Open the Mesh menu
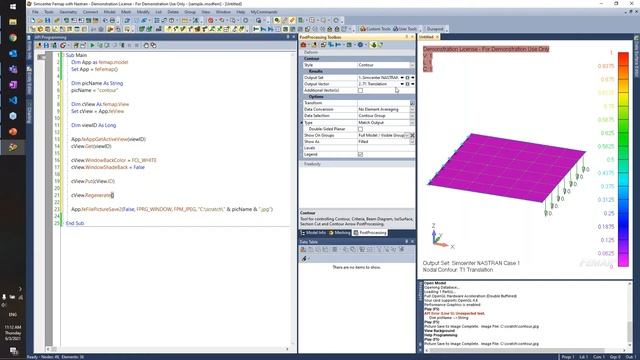 126,12
